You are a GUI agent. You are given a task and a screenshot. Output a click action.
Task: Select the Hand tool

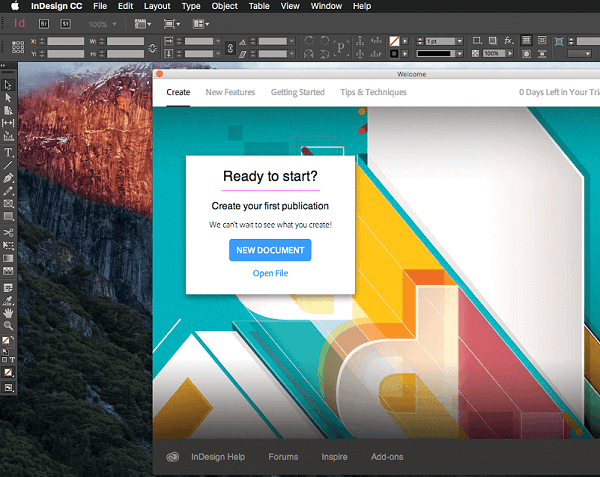click(x=8, y=313)
